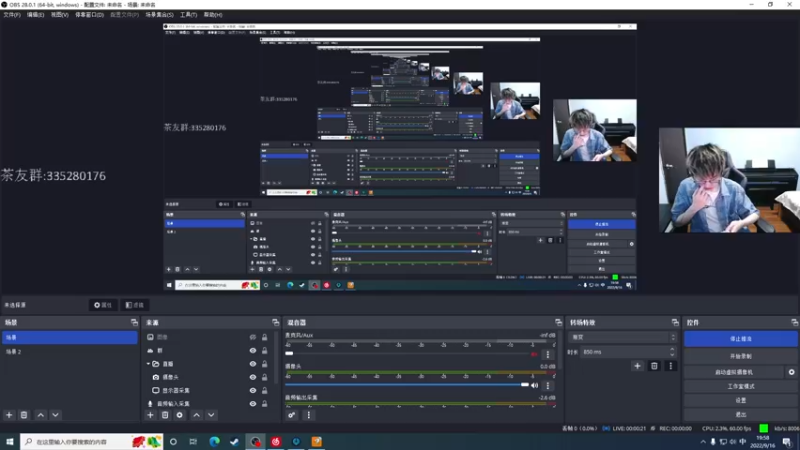Image resolution: width=800 pixels, height=450 pixels.
Task: Open options menu for camera audio channel
Action: [548, 386]
